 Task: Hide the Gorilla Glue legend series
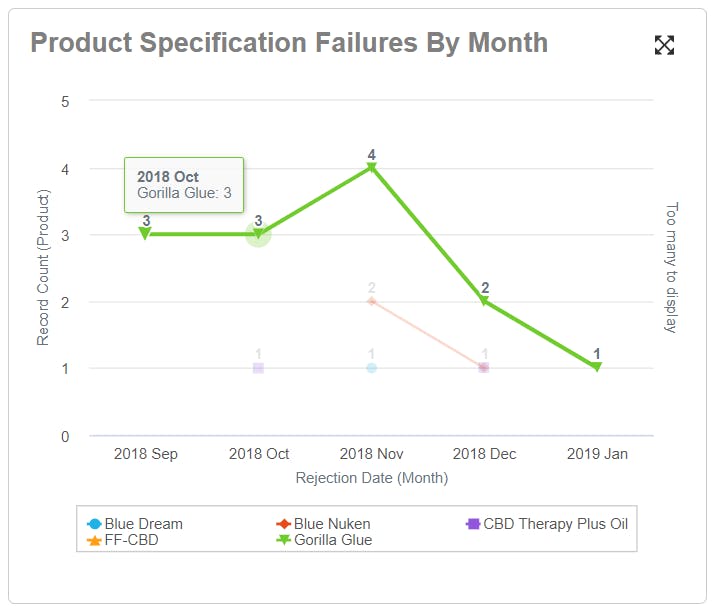[x=324, y=540]
